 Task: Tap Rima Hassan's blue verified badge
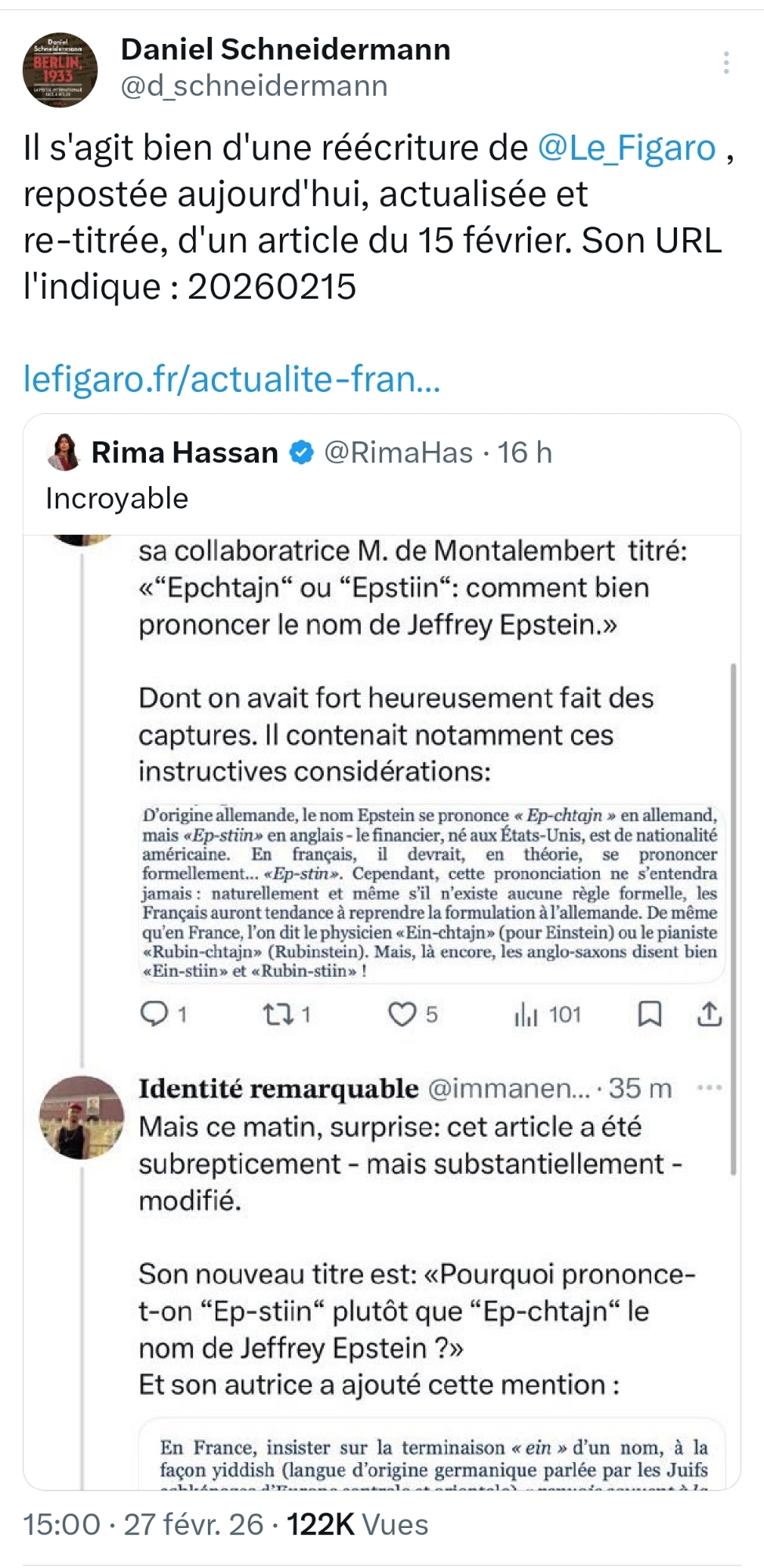click(302, 452)
